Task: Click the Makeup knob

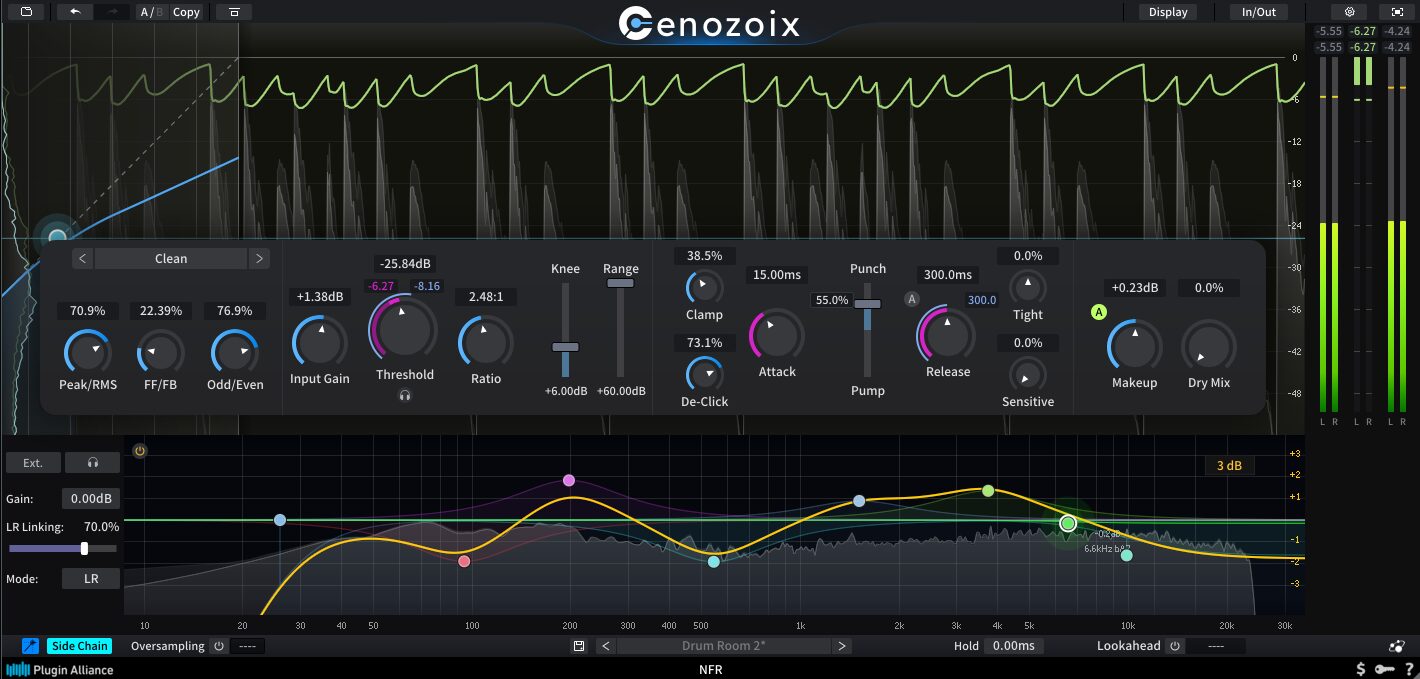Action: click(x=1134, y=346)
